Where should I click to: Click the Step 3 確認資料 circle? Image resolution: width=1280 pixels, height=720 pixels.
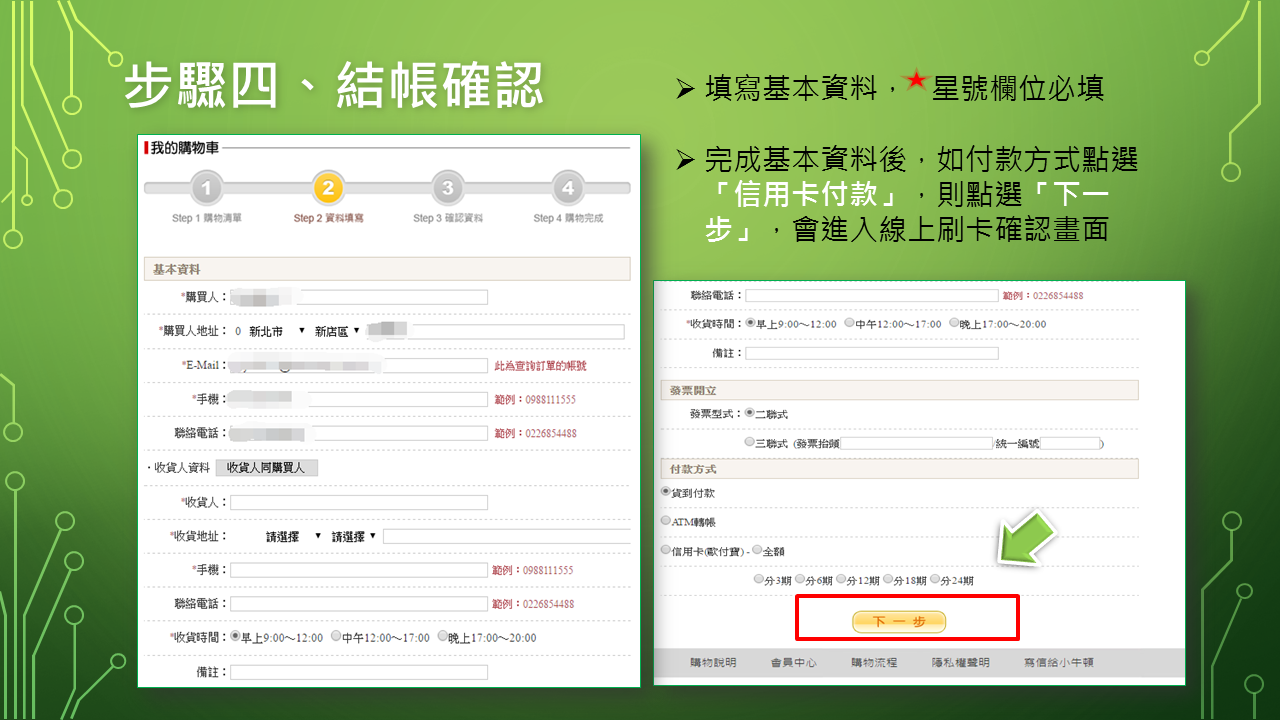[447, 188]
